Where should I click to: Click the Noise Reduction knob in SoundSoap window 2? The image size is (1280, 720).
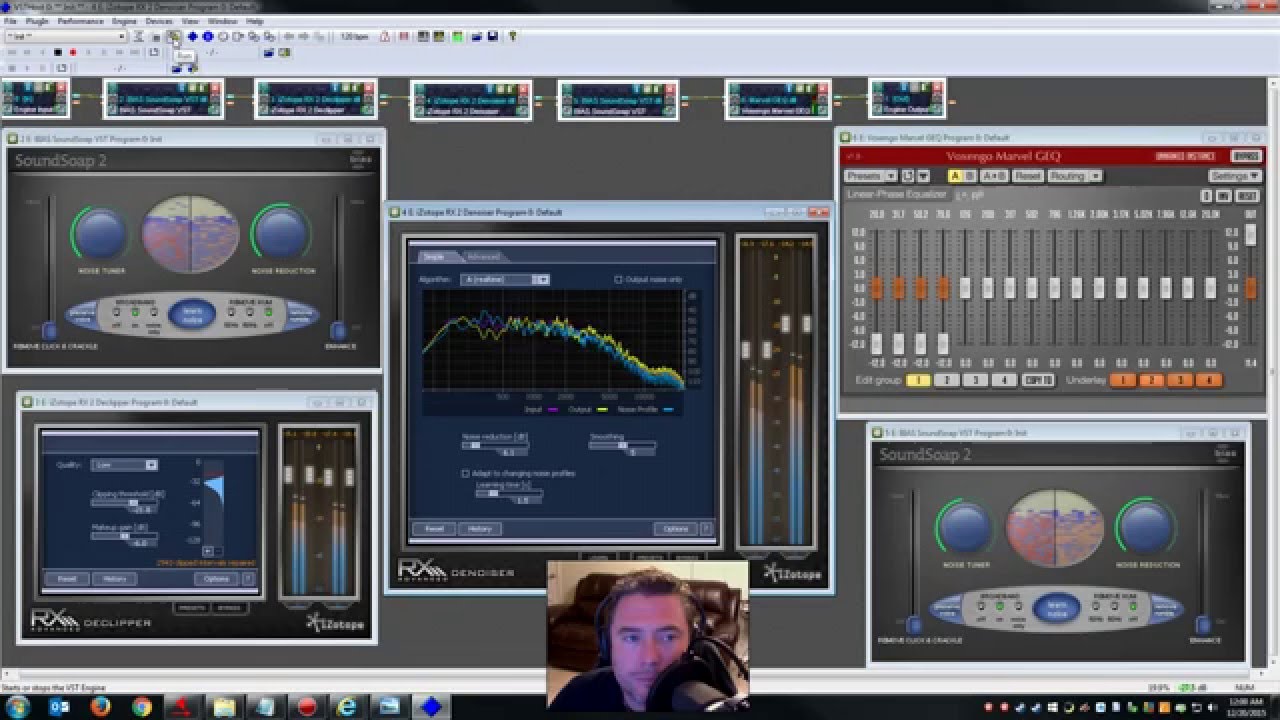(280, 233)
